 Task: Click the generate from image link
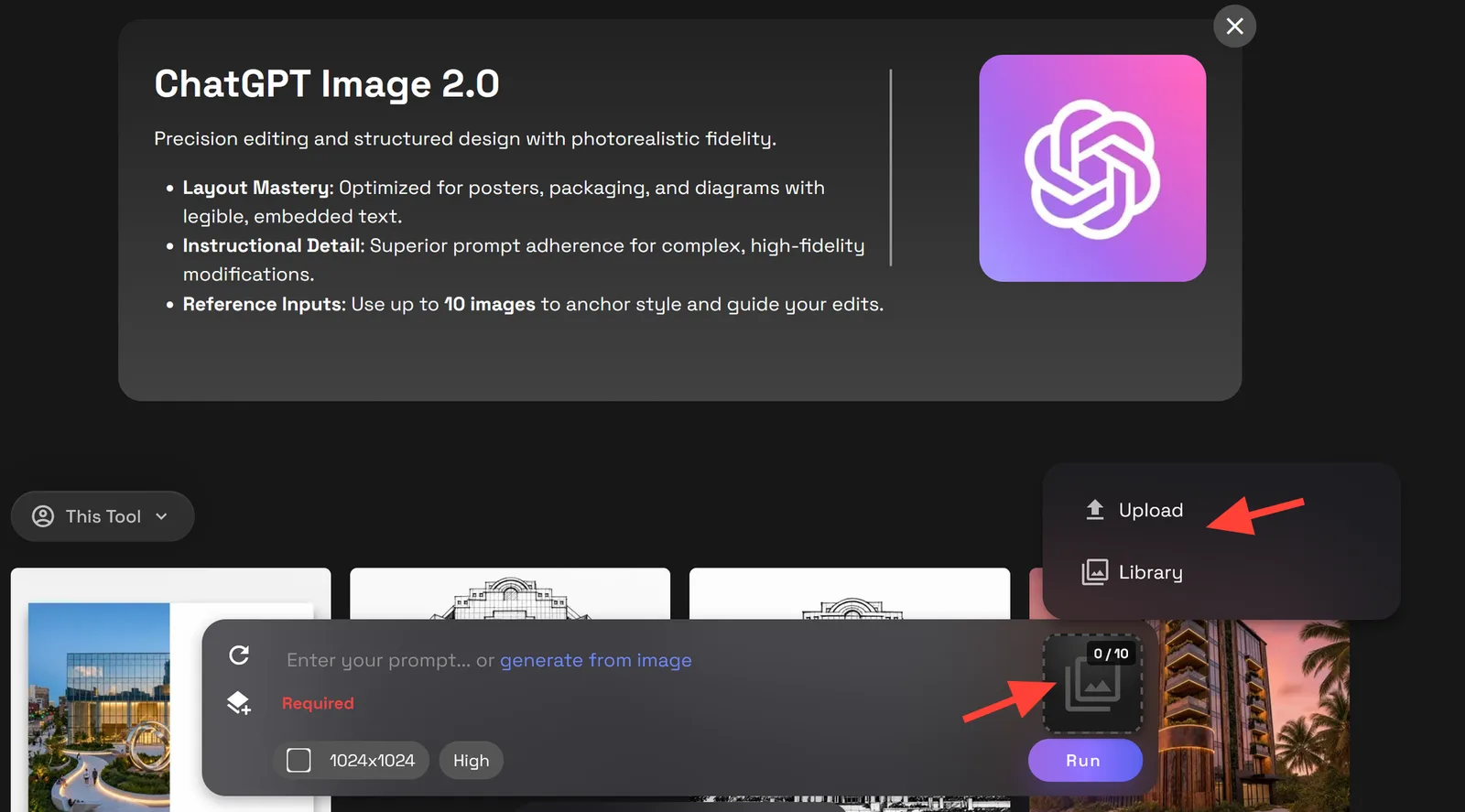click(x=596, y=660)
